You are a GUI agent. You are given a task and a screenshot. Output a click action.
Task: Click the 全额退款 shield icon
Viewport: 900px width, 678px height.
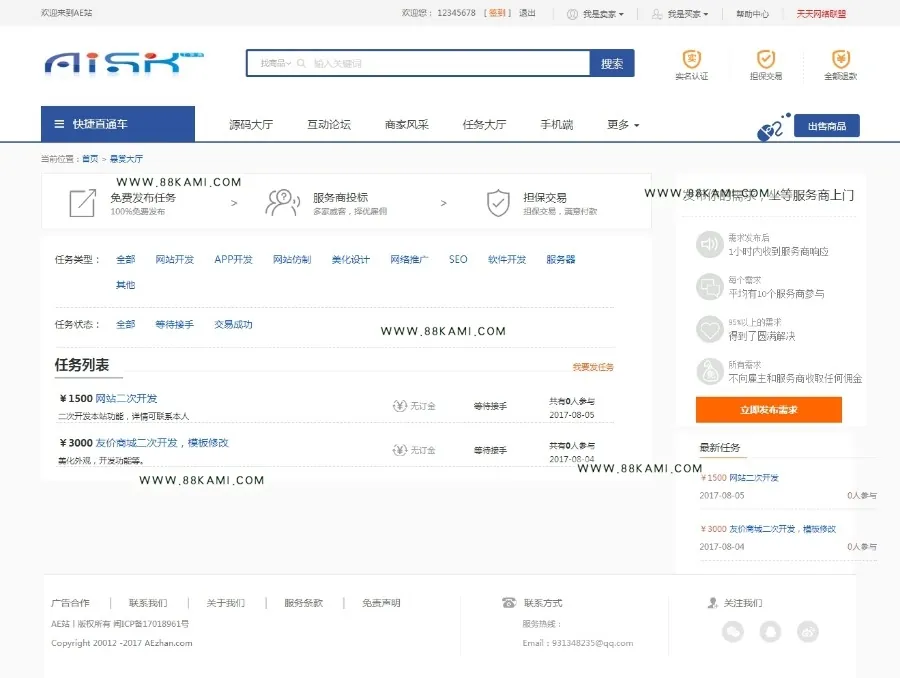click(840, 59)
